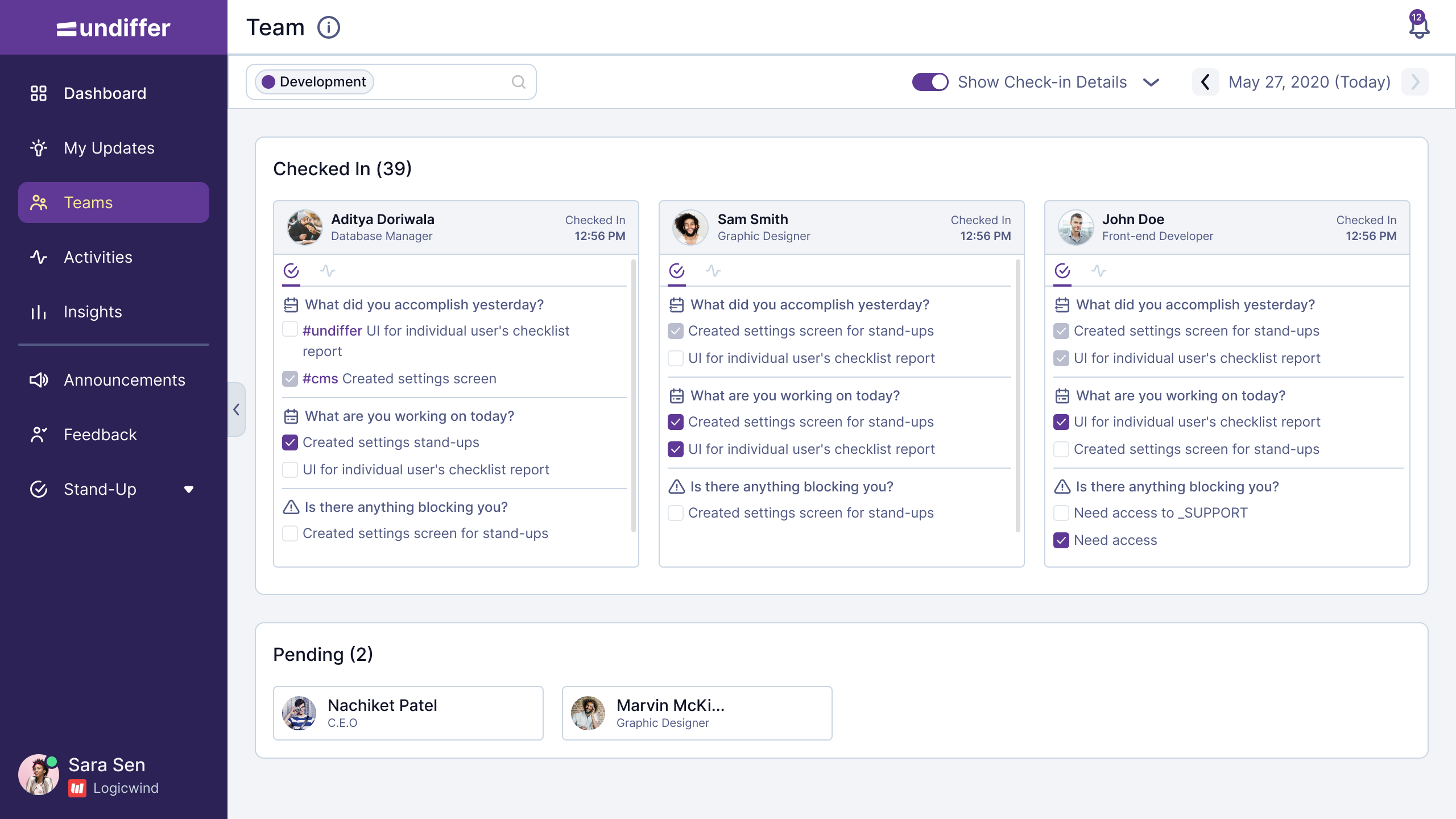This screenshot has height=819, width=1456.
Task: Toggle Show Check-in Details switch
Action: [930, 82]
